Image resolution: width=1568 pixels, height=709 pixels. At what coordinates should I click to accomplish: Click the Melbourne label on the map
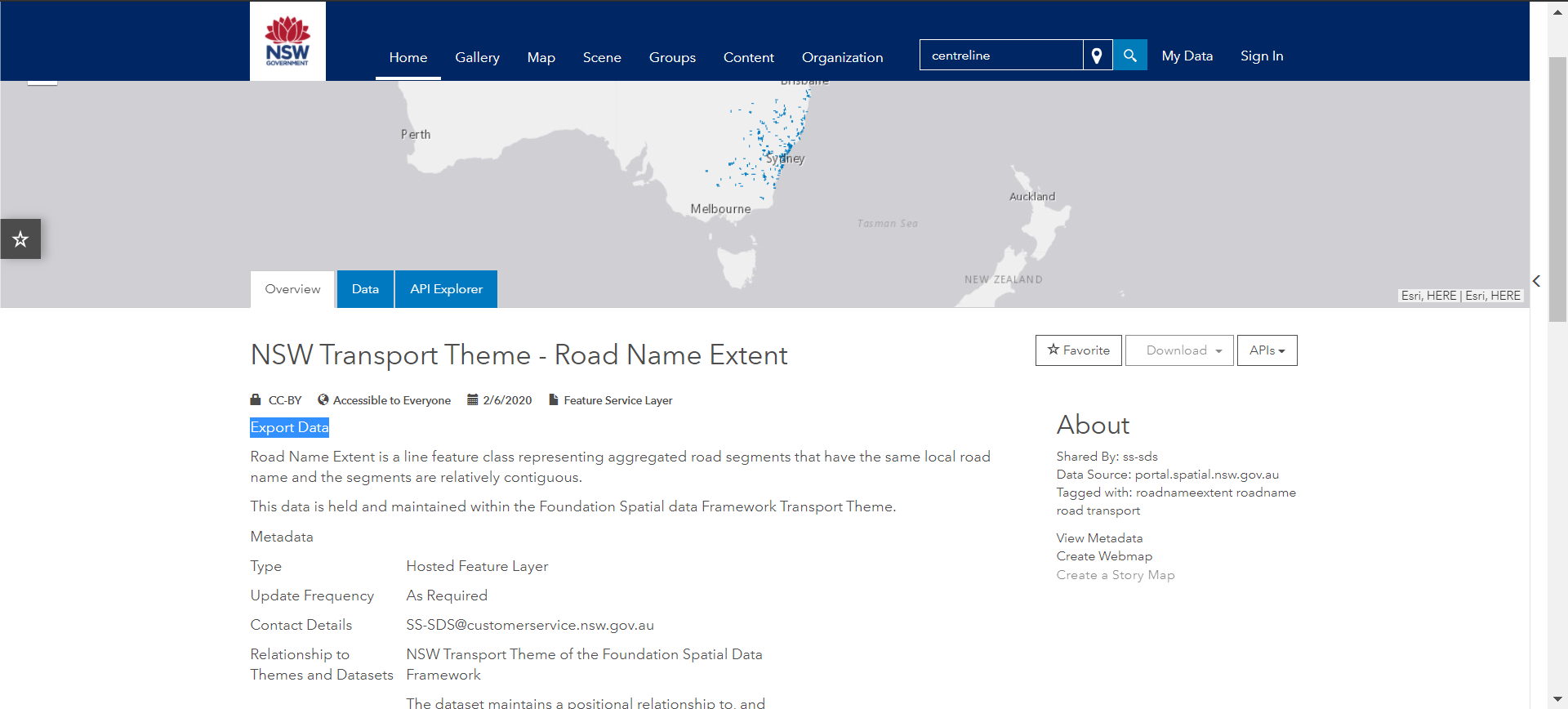click(x=720, y=209)
